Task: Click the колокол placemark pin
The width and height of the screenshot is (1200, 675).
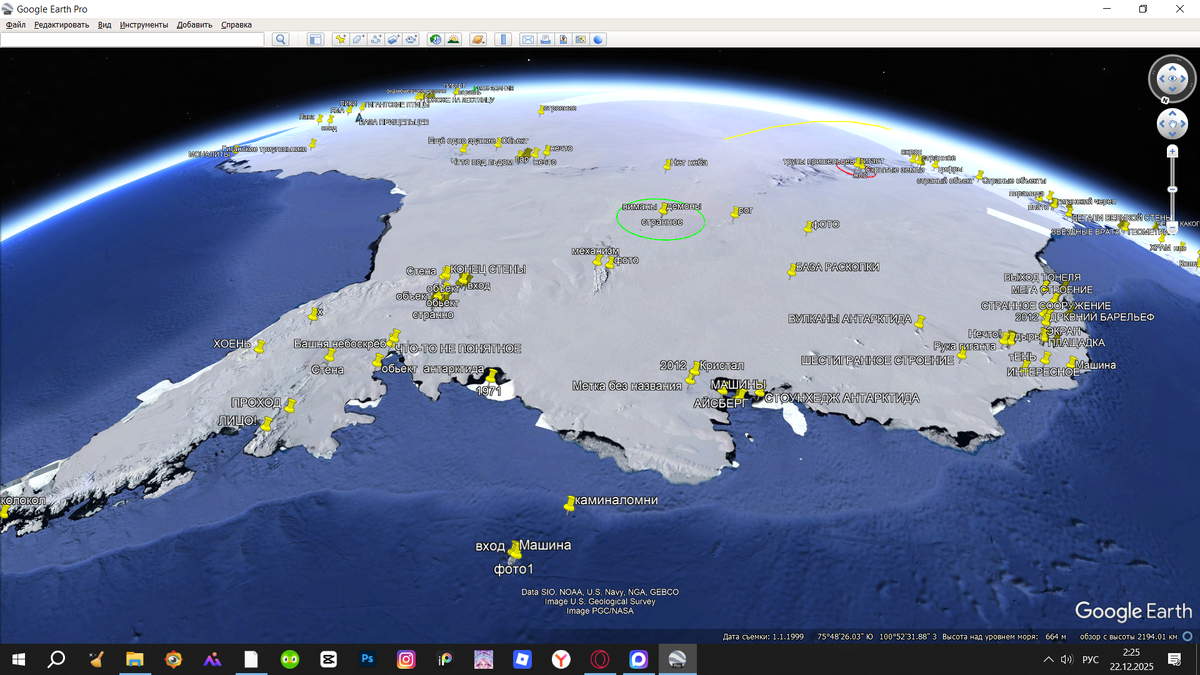Action: (4, 512)
